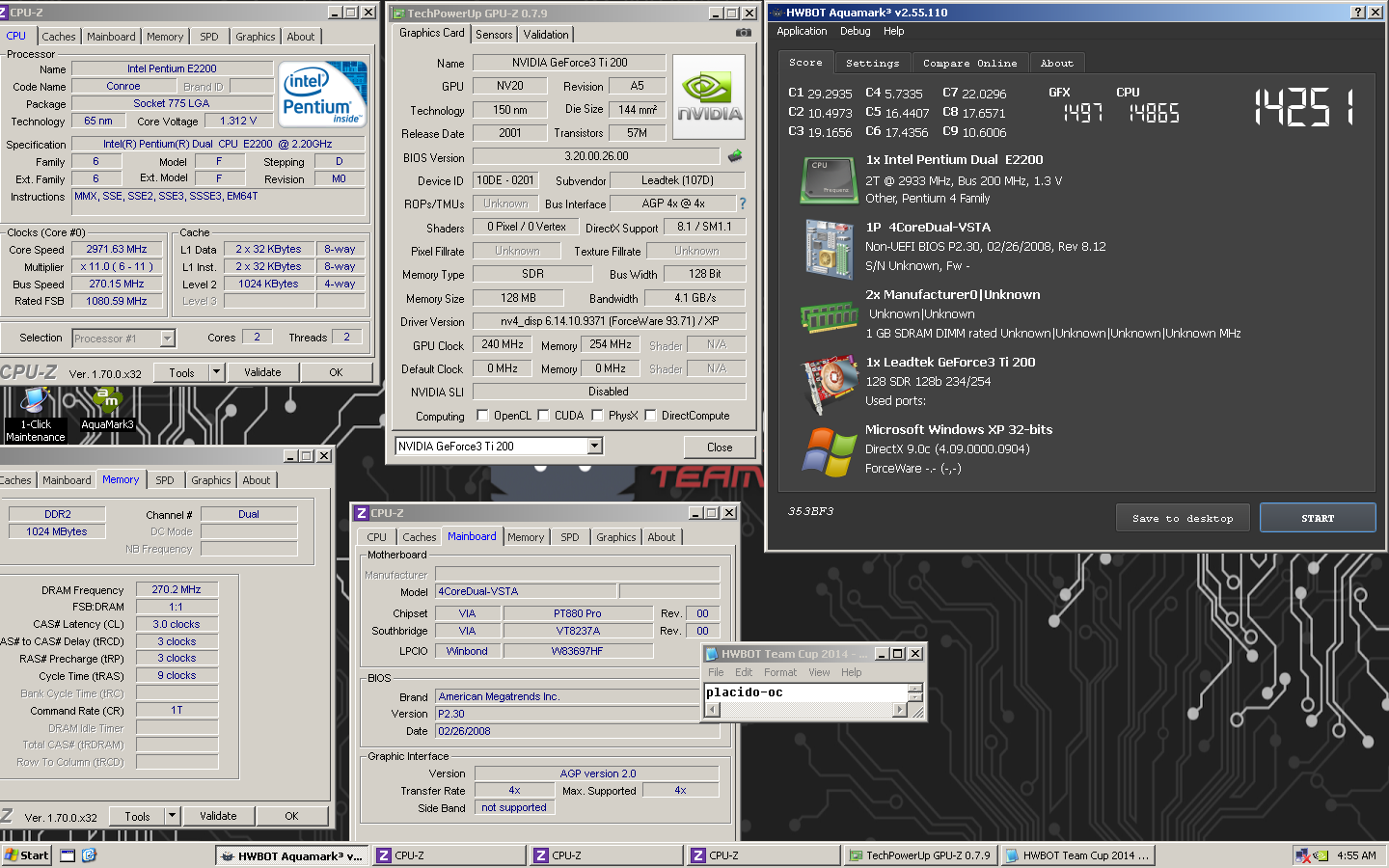
Task: Open the GPU-Z graphics card selection dropdown
Action: (595, 446)
